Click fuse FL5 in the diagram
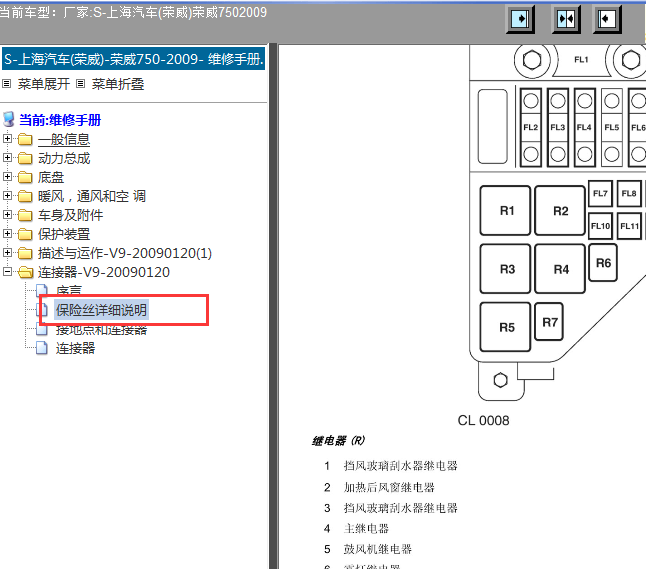Screen dimensions: 646x569 (612, 127)
